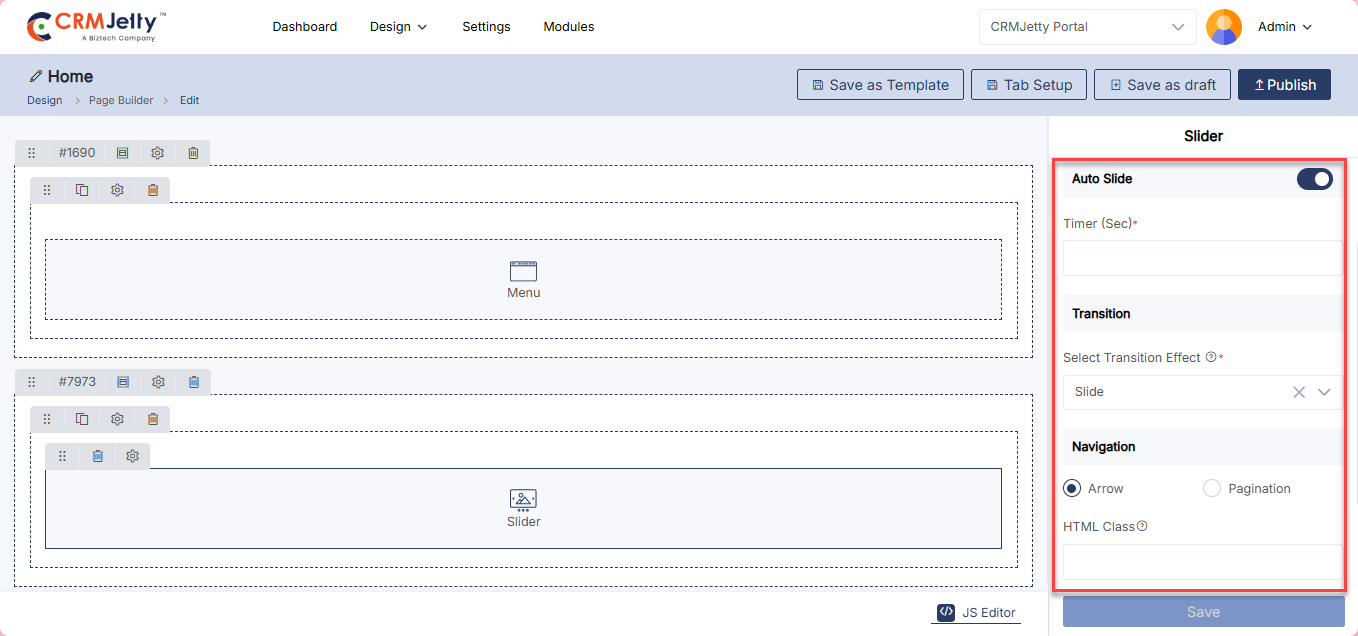Click the drag handle of section #7973
1358x636 pixels.
click(x=31, y=382)
